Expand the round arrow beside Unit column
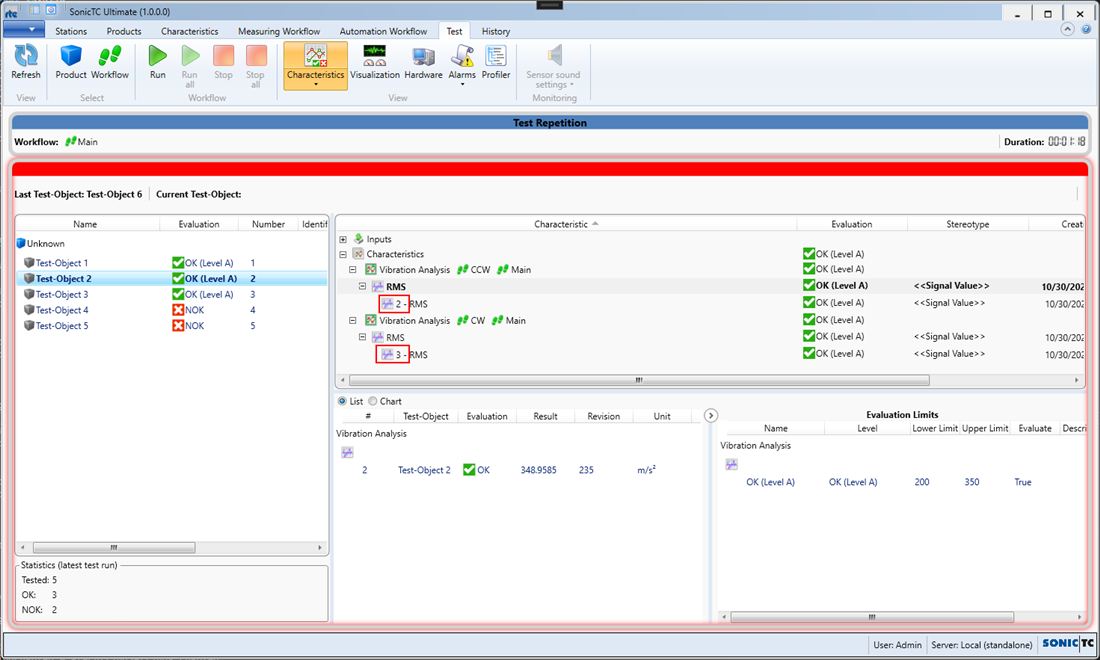The image size is (1100, 660). [x=711, y=415]
